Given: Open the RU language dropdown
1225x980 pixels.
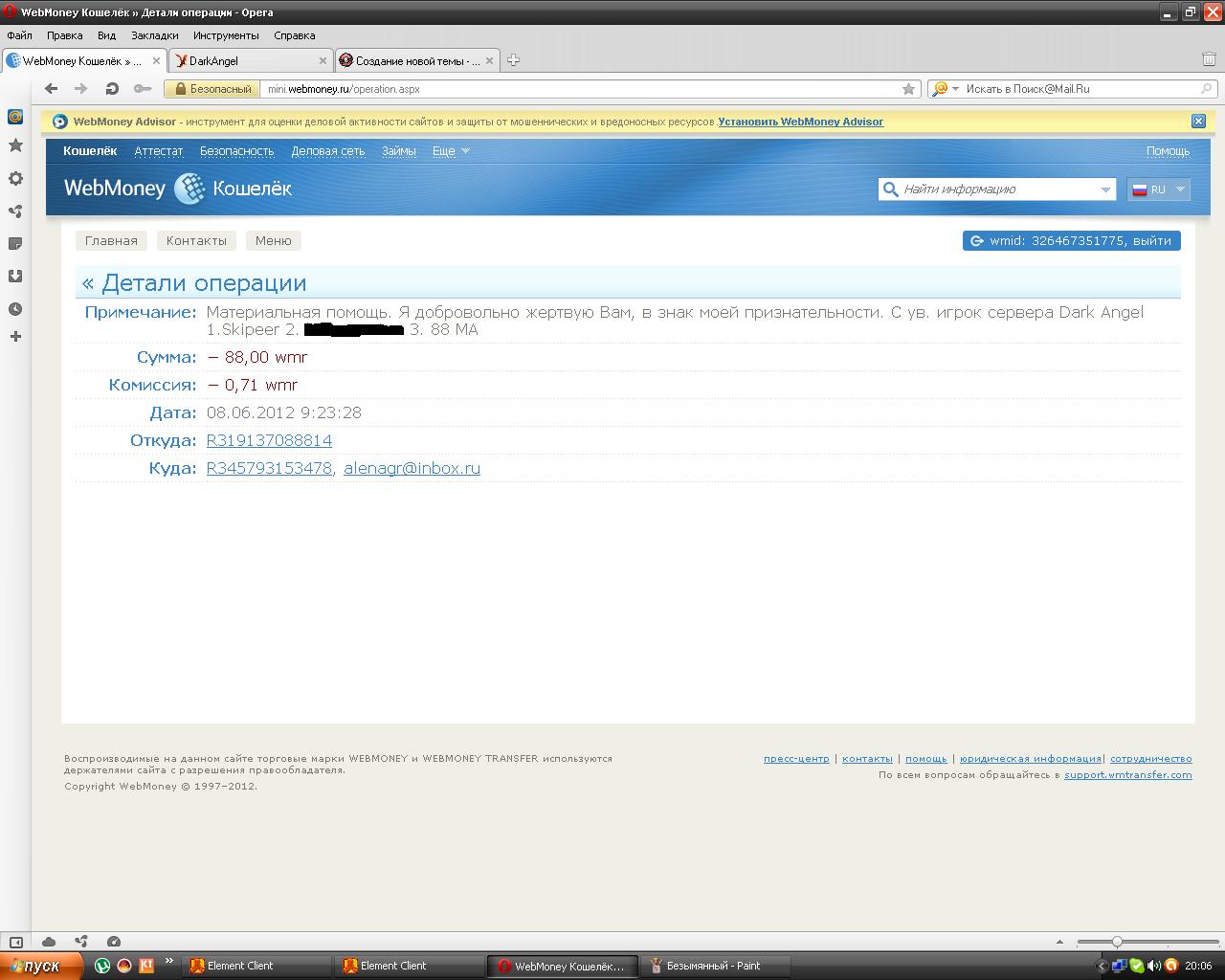Looking at the screenshot, I should [x=1158, y=189].
